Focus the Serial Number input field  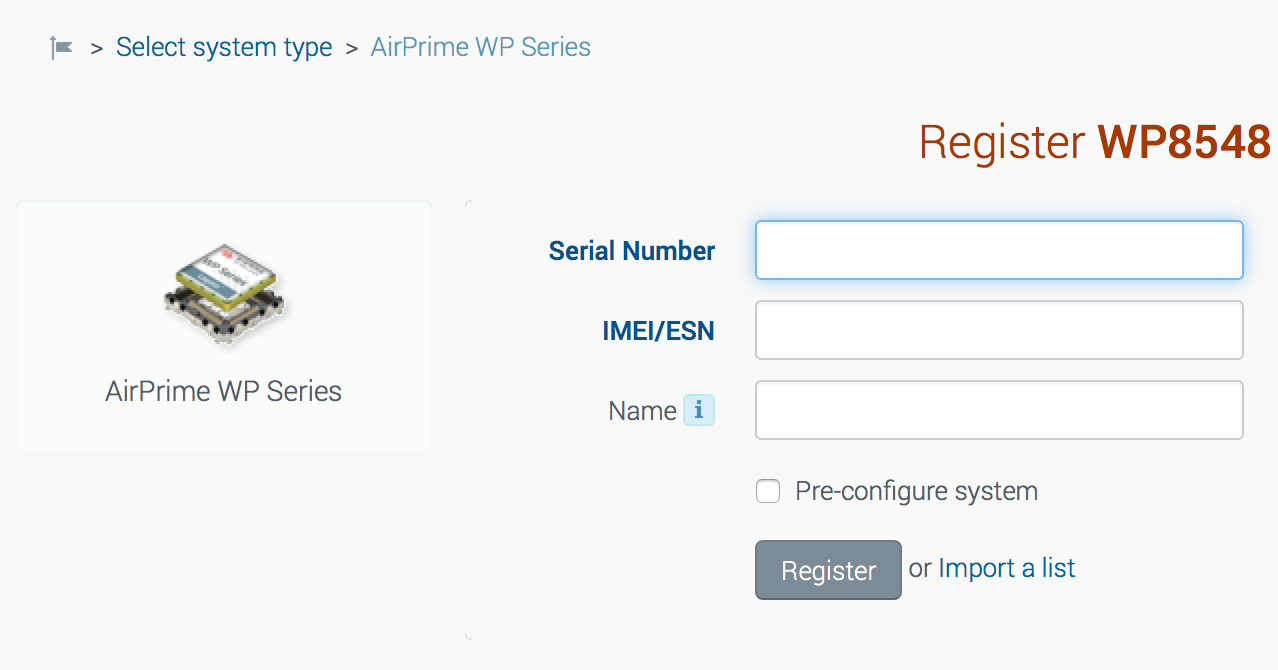[999, 250]
